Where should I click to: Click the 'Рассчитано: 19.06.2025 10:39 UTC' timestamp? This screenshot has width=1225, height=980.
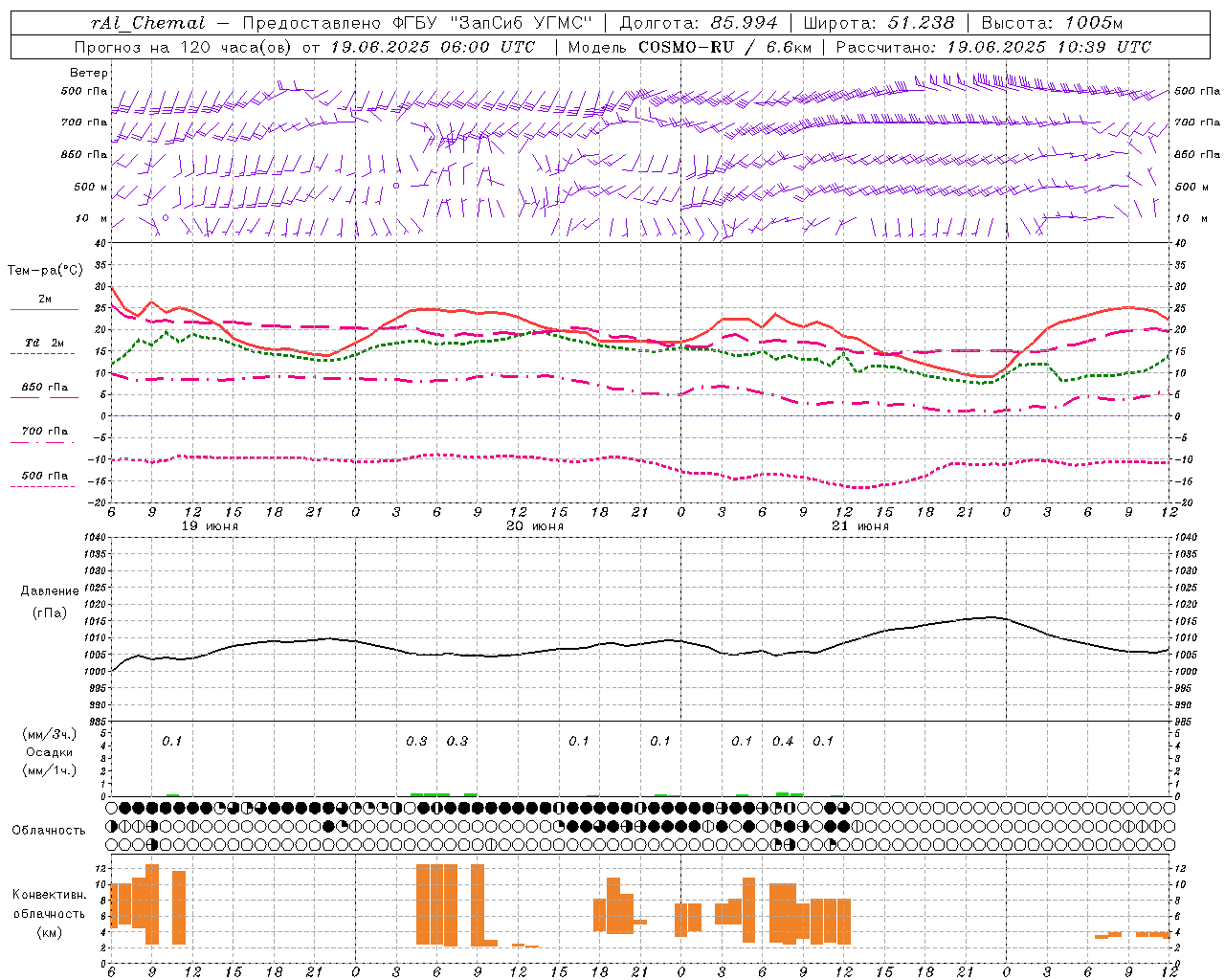click(x=993, y=47)
